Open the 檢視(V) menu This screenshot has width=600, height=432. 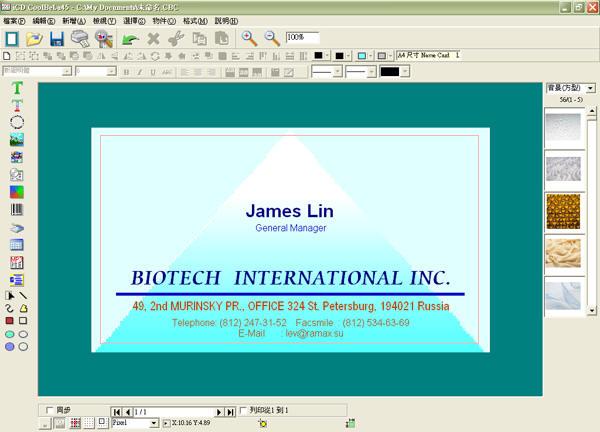[x=104, y=21]
